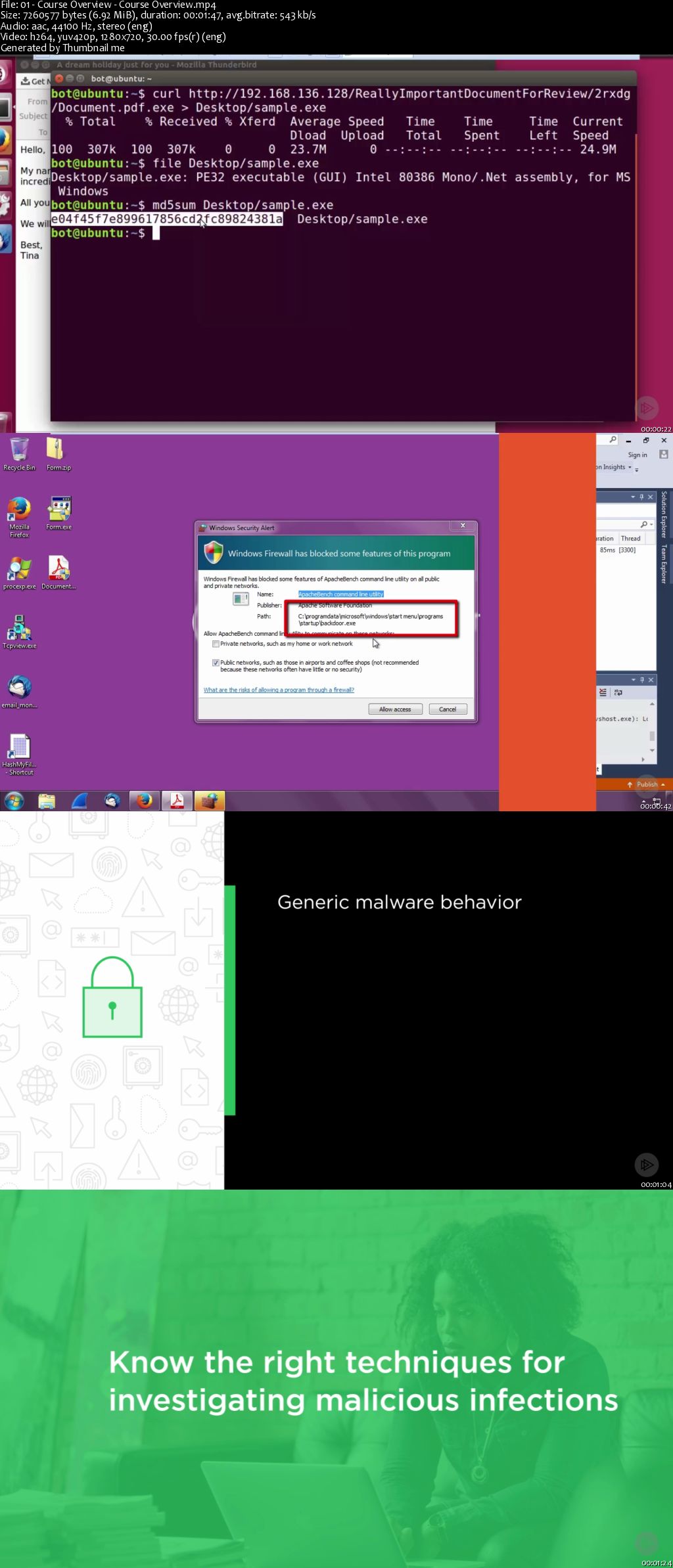Screen dimensions: 673x1568
Task: Click the 85ms [3300] row
Action: click(618, 550)
